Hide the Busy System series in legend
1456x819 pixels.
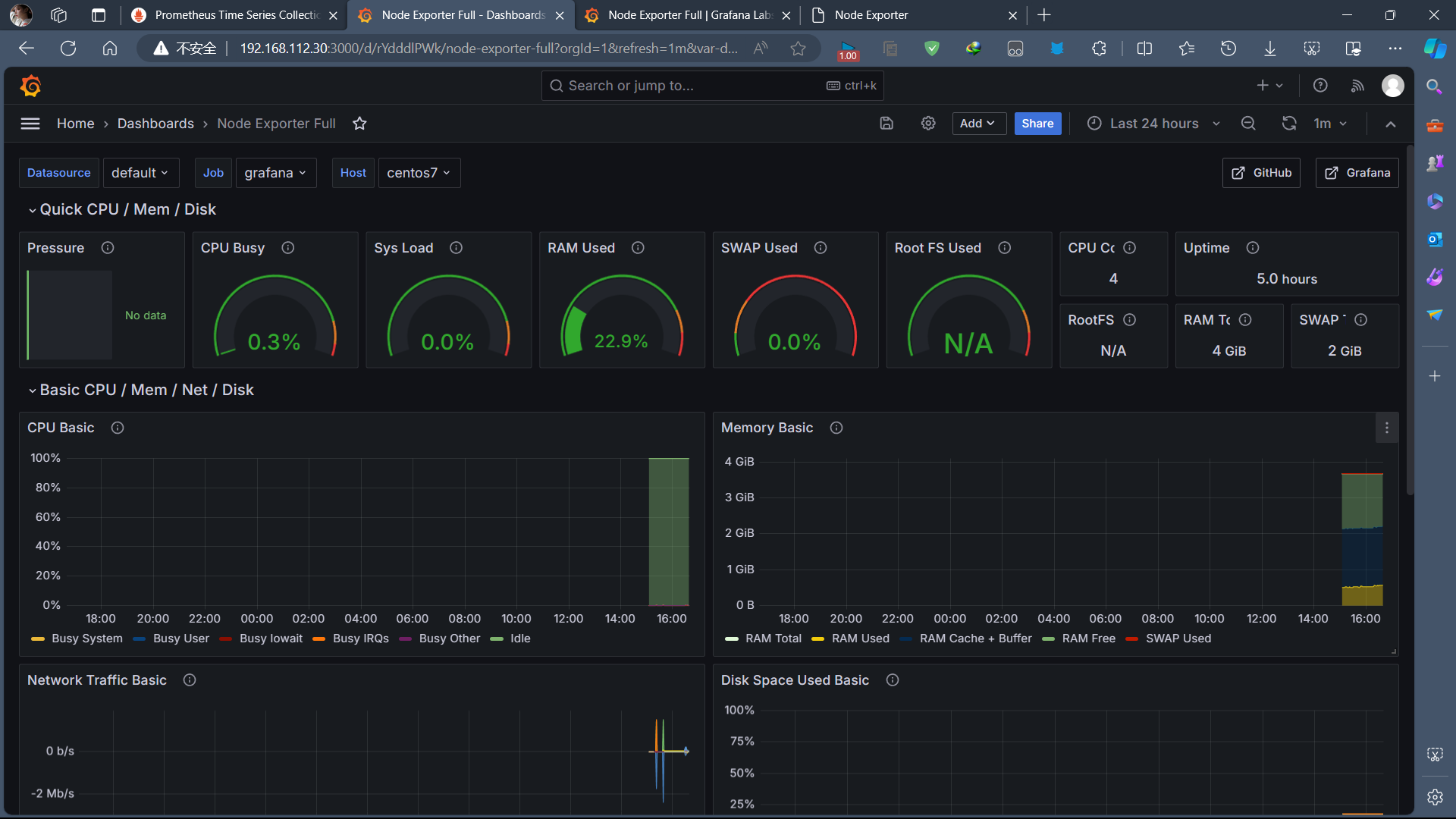coord(86,639)
